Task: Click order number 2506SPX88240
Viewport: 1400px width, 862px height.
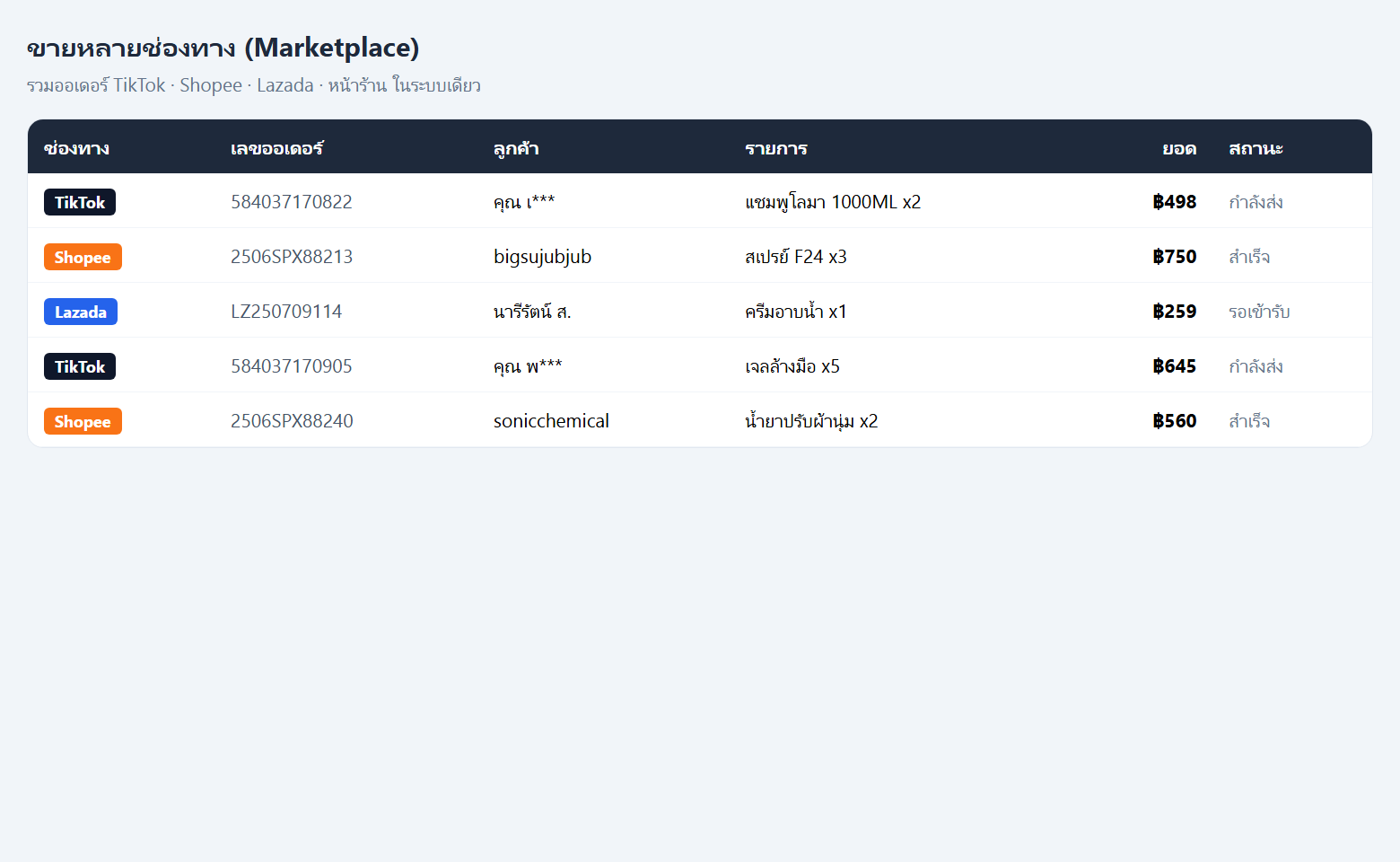Action: [292, 421]
